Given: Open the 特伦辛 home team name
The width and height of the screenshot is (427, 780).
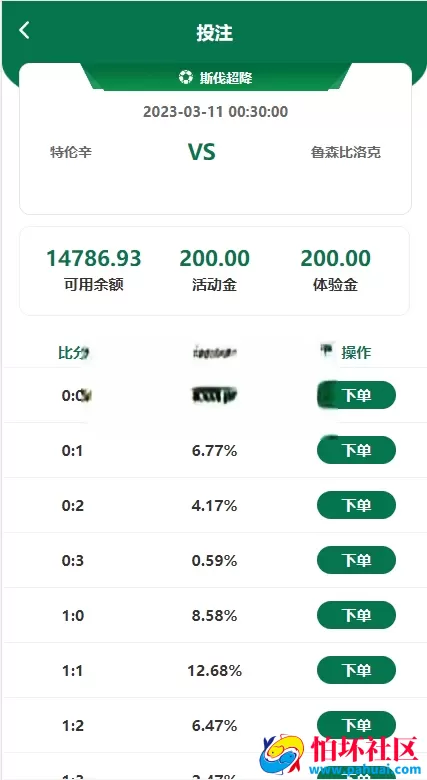Looking at the screenshot, I should [71, 152].
